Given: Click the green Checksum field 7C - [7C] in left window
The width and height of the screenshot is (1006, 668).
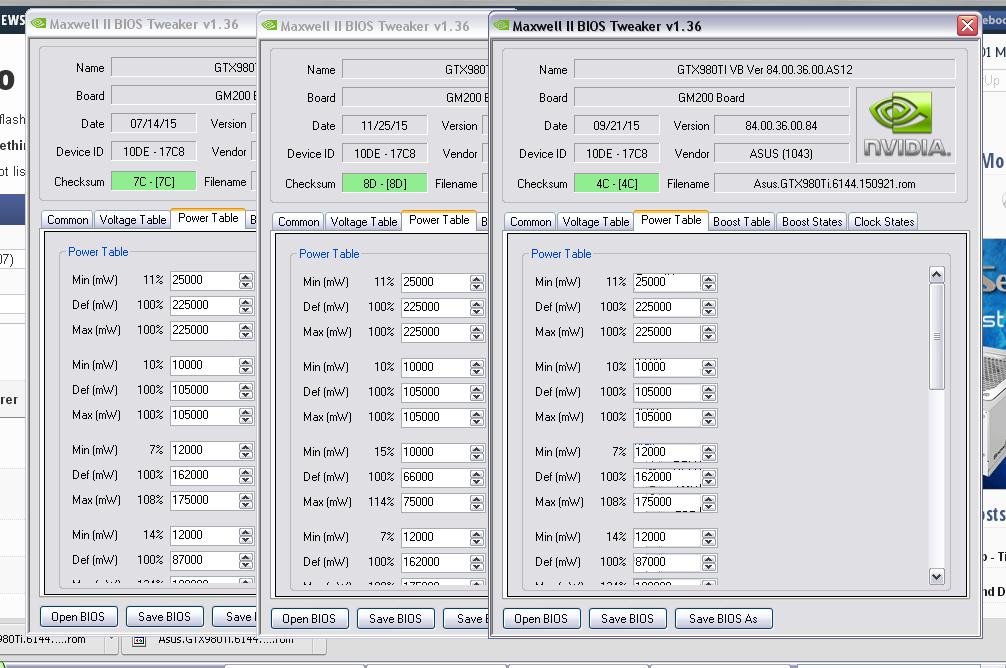Looking at the screenshot, I should click(153, 182).
